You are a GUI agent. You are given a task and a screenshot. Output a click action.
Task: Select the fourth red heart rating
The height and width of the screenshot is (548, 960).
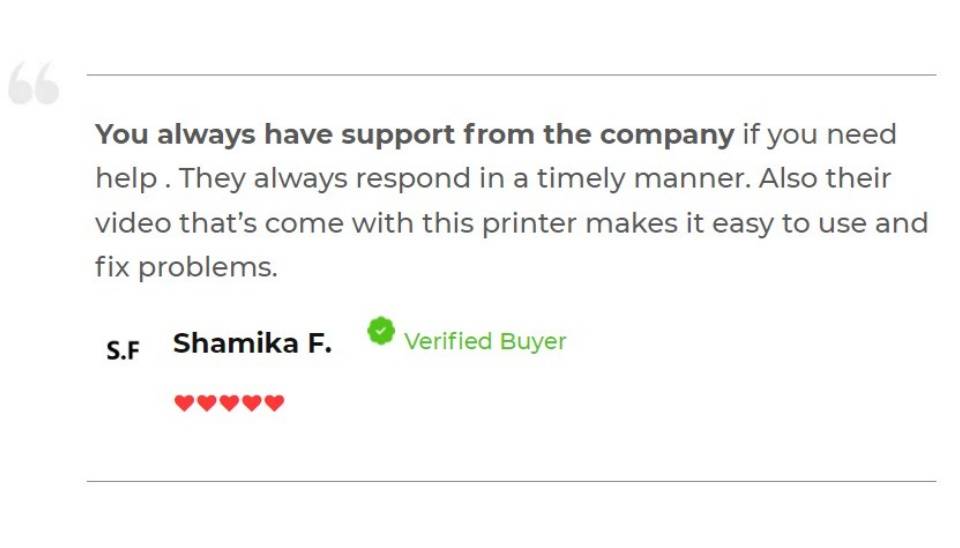click(252, 403)
